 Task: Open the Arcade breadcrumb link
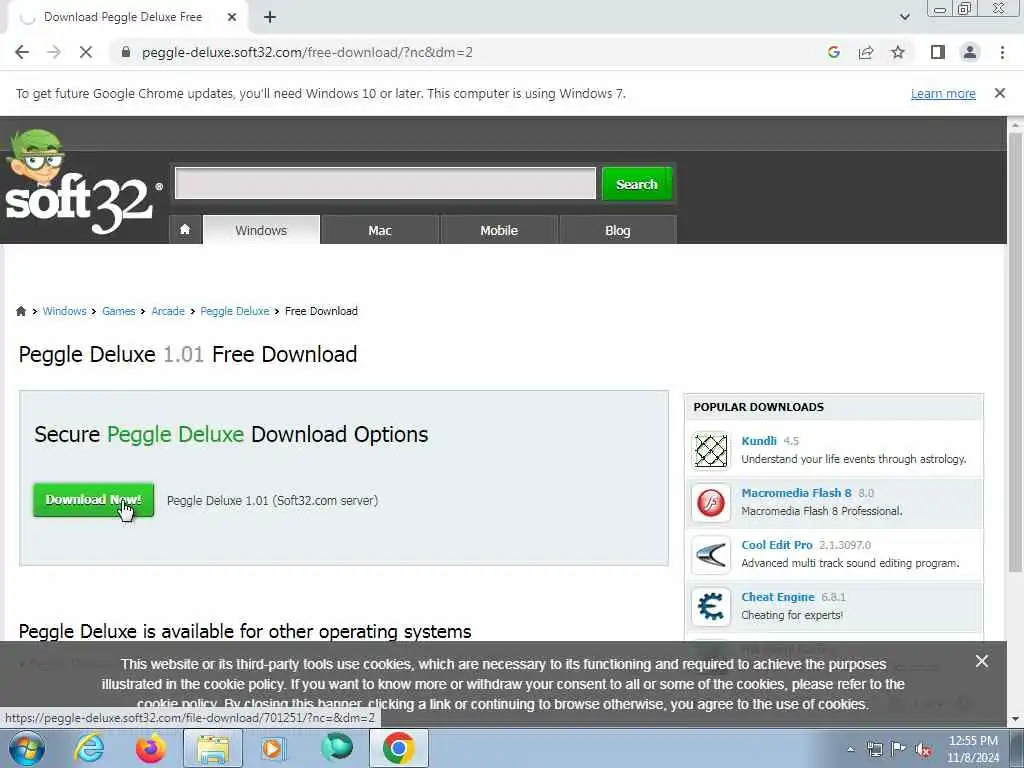(x=168, y=312)
